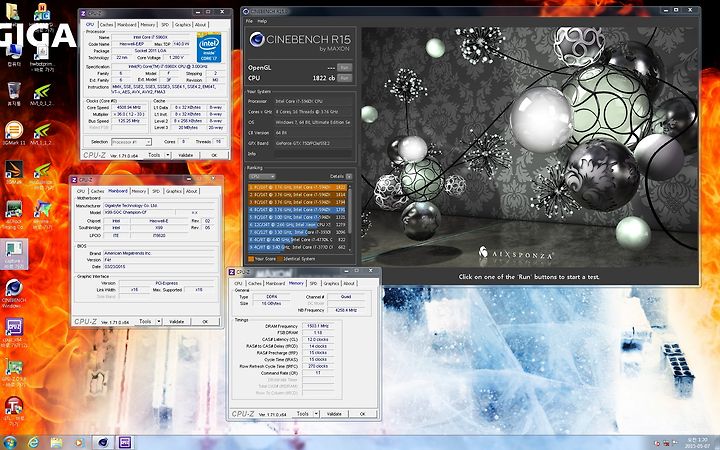Open Windows Media Player from the taskbar

pyautogui.click(x=79, y=442)
